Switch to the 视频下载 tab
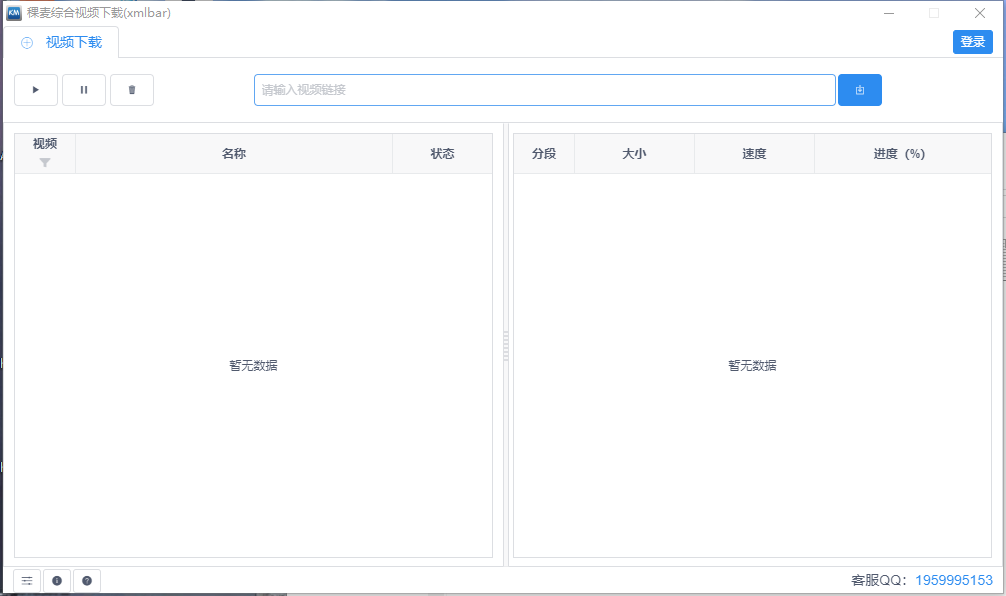Image resolution: width=1006 pixels, height=596 pixels. click(74, 42)
